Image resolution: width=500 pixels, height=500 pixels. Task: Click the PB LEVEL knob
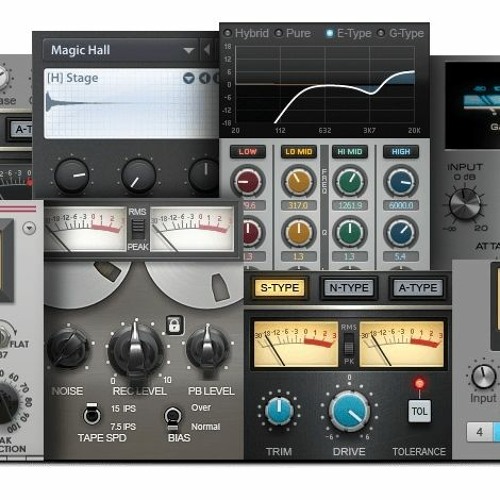[x=207, y=348]
